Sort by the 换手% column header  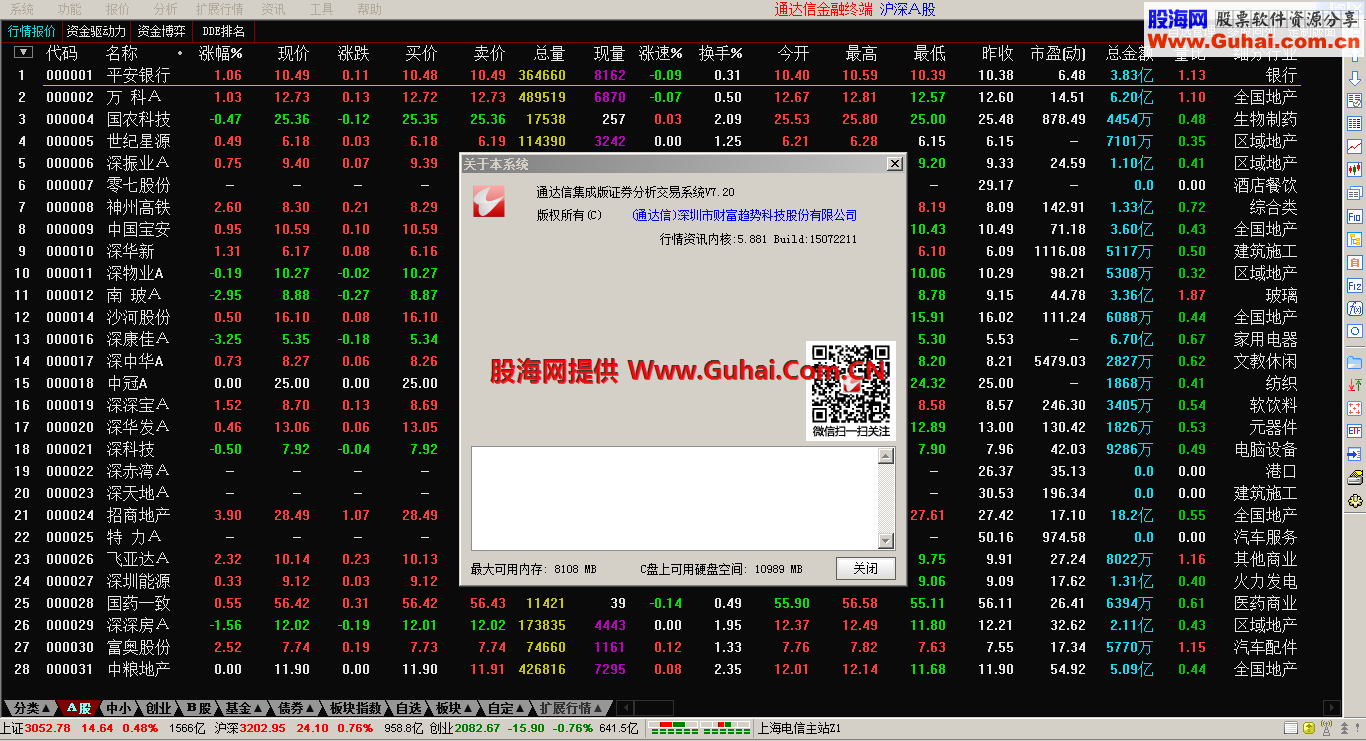pos(721,53)
